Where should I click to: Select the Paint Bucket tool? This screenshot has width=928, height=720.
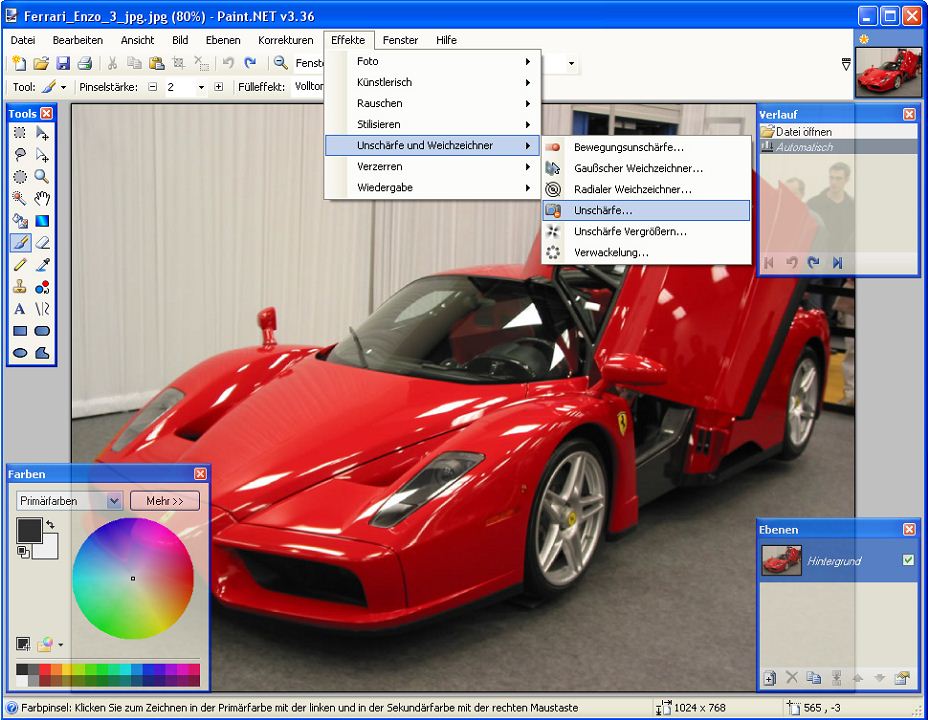click(20, 221)
